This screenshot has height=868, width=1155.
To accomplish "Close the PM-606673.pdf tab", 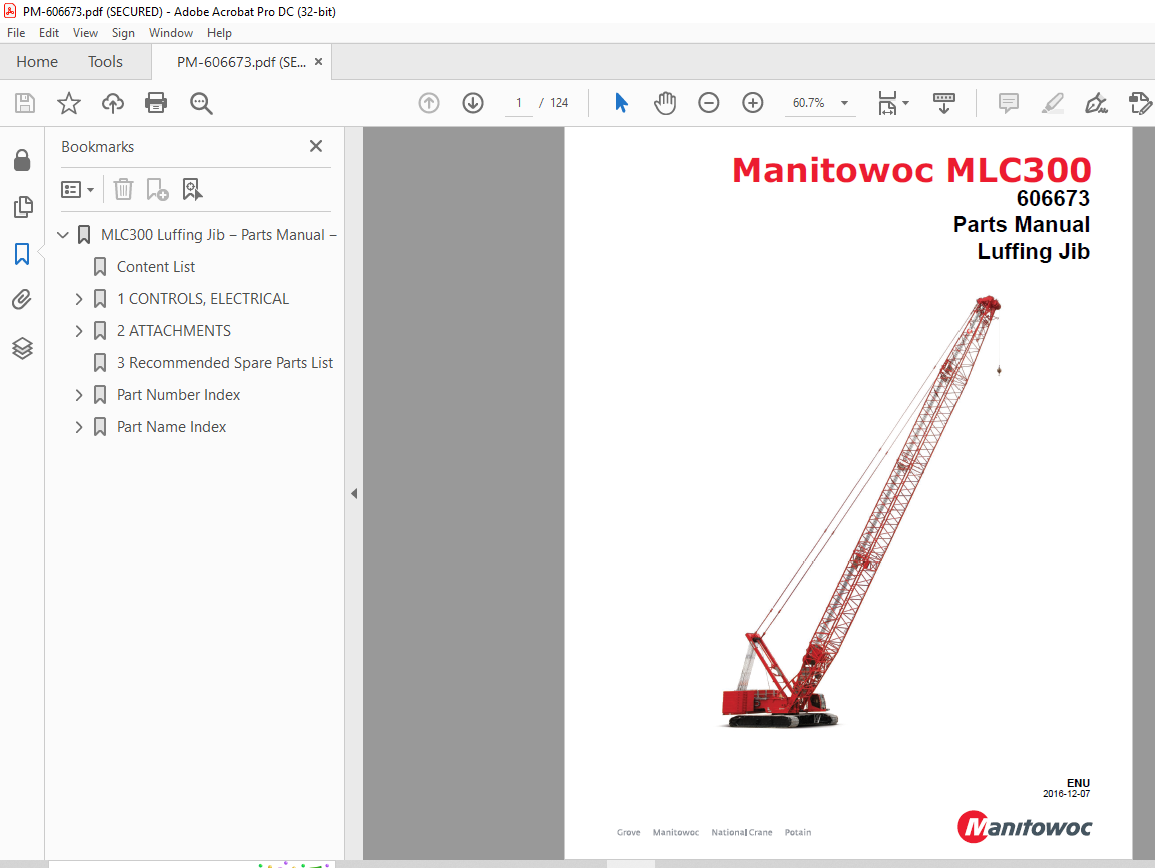I will point(318,62).
